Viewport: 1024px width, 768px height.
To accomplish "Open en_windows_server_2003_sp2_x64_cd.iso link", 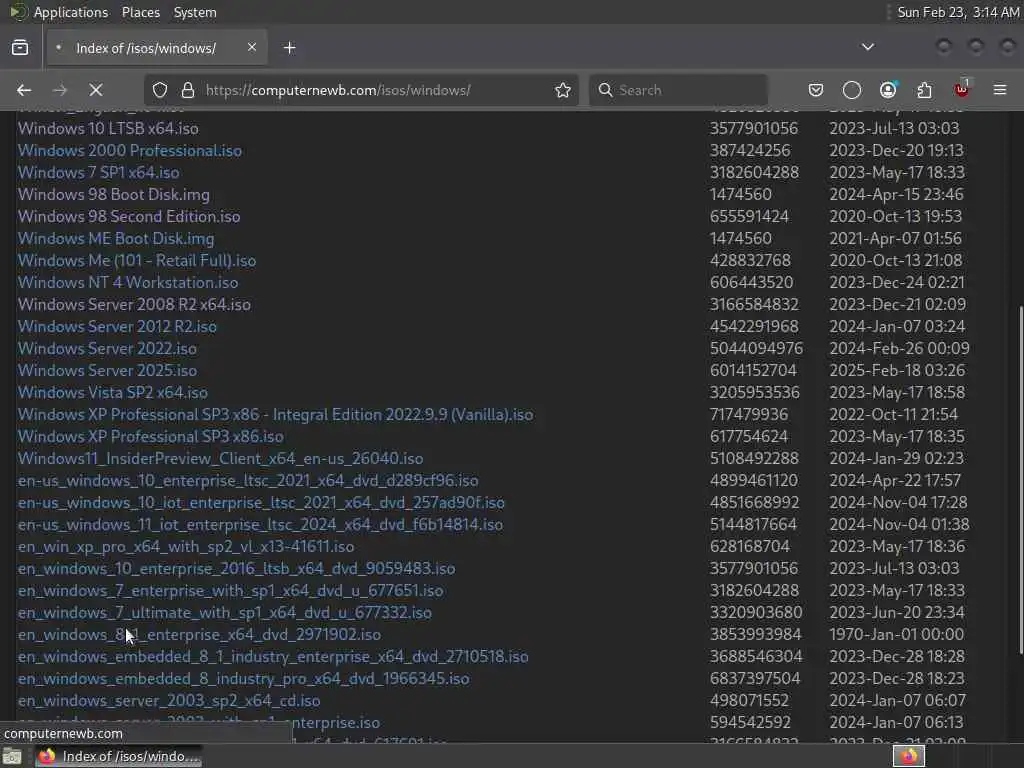I will pyautogui.click(x=169, y=701).
